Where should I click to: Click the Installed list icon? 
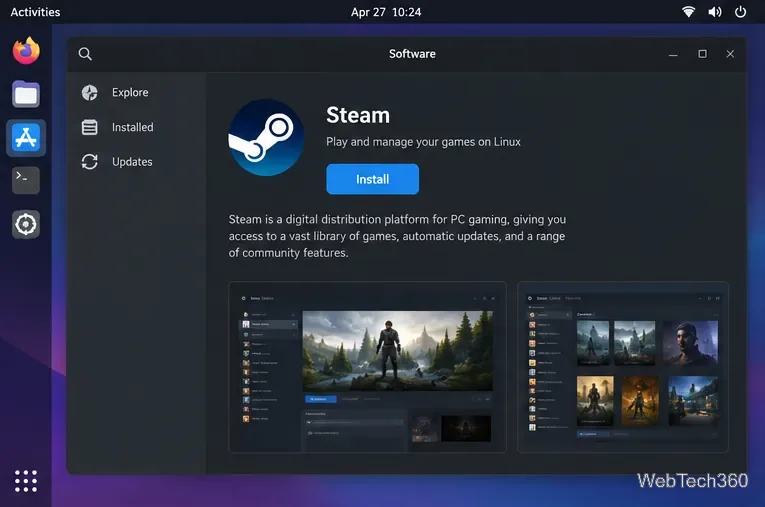(89, 127)
